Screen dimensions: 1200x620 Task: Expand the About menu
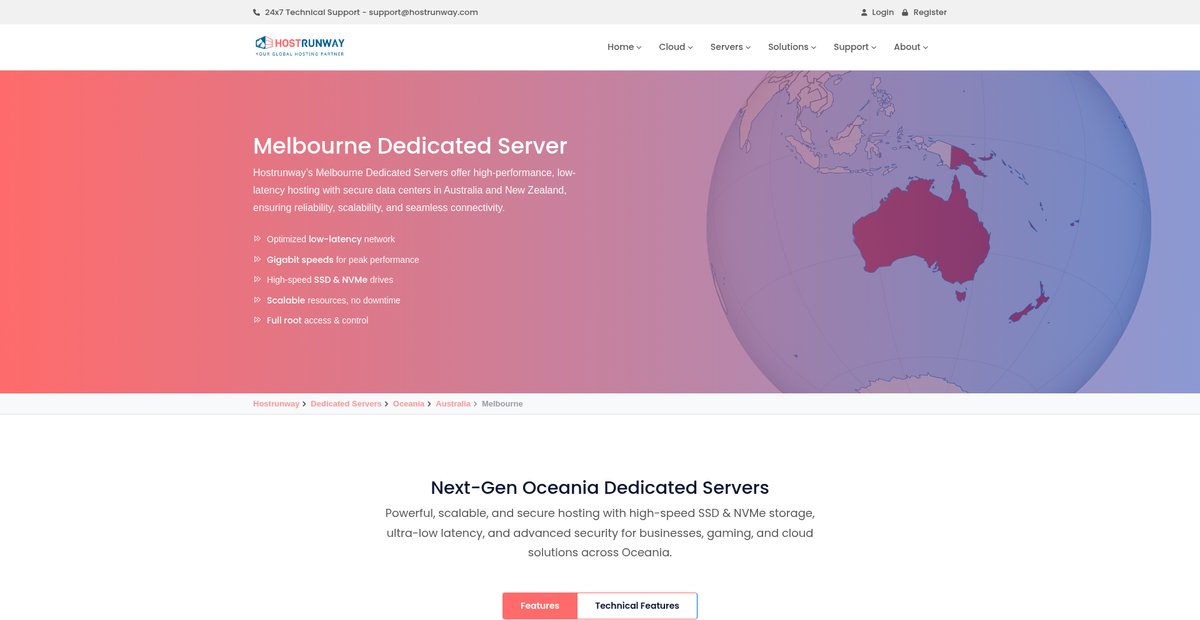910,47
